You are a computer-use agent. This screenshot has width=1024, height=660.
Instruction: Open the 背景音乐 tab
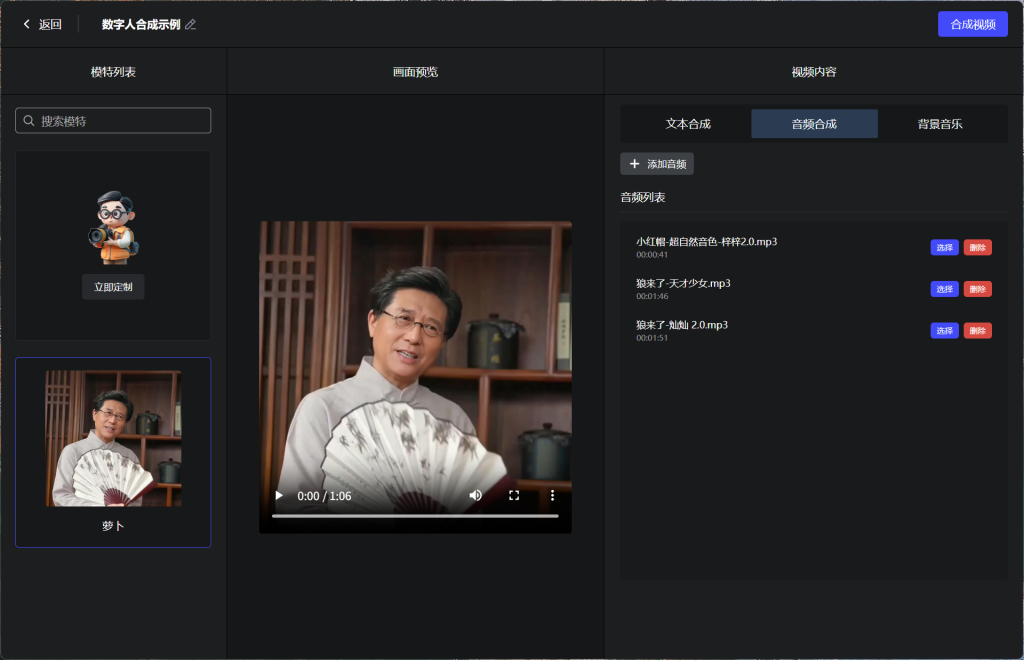940,124
